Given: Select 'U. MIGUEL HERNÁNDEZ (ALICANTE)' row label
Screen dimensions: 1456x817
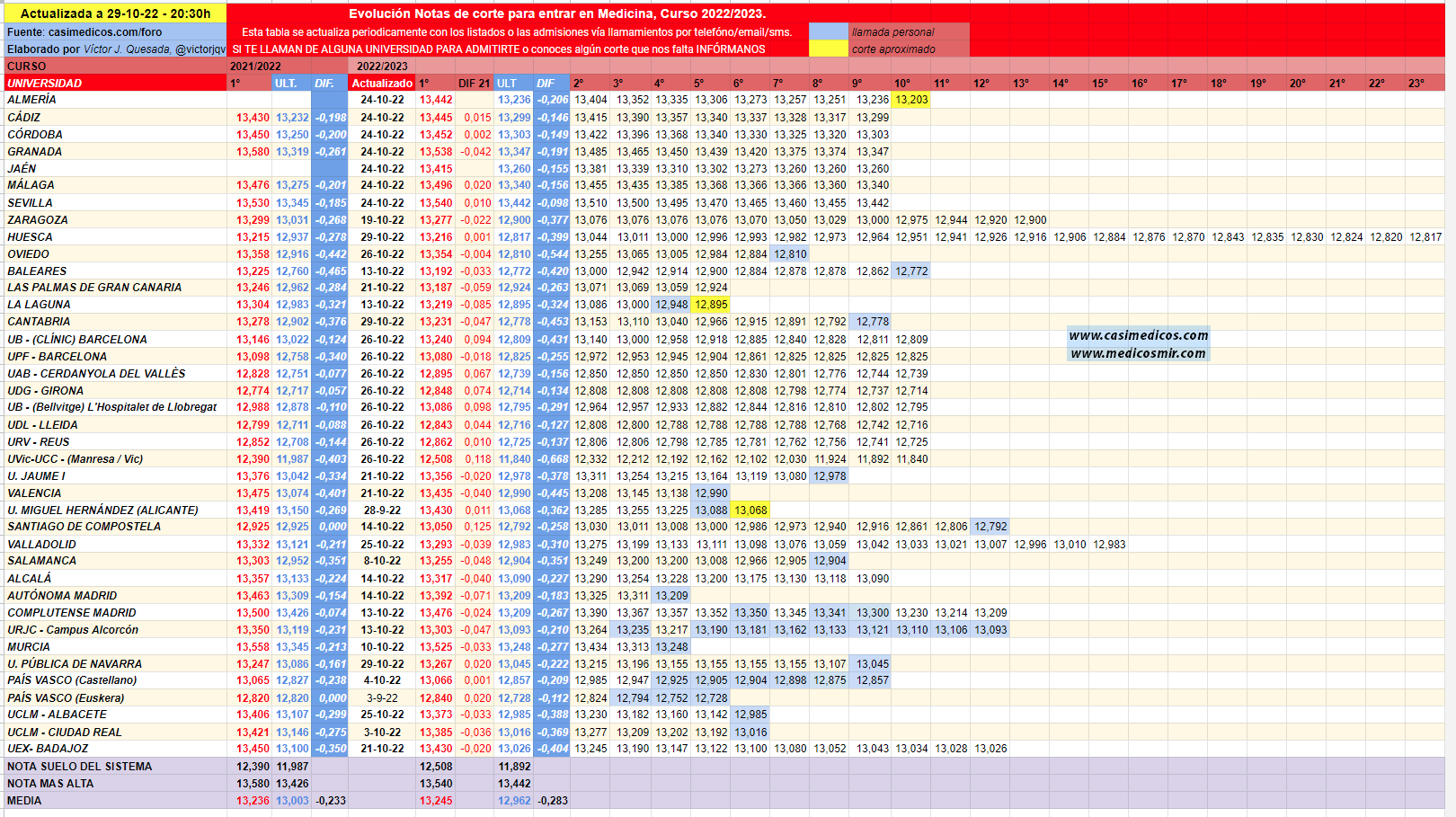Looking at the screenshot, I should pyautogui.click(x=115, y=511).
